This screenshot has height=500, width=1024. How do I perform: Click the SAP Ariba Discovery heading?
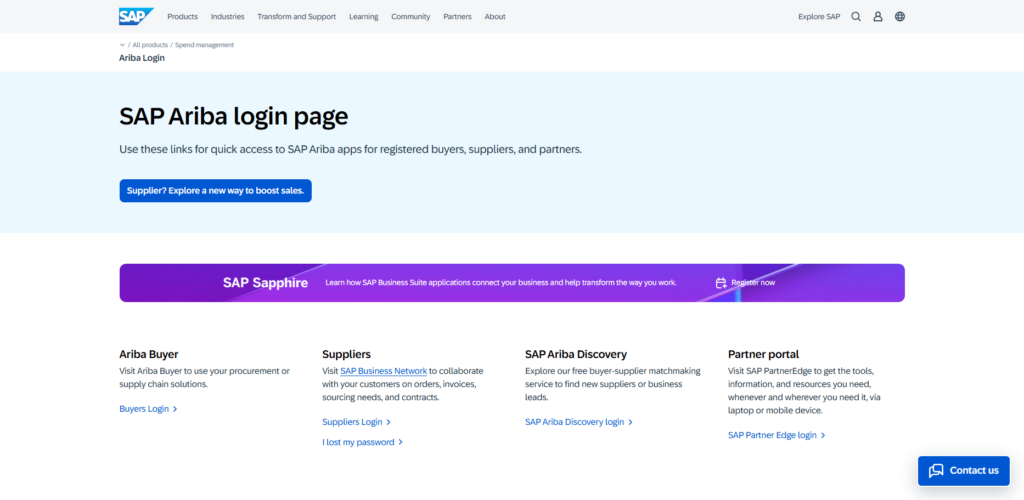575,354
